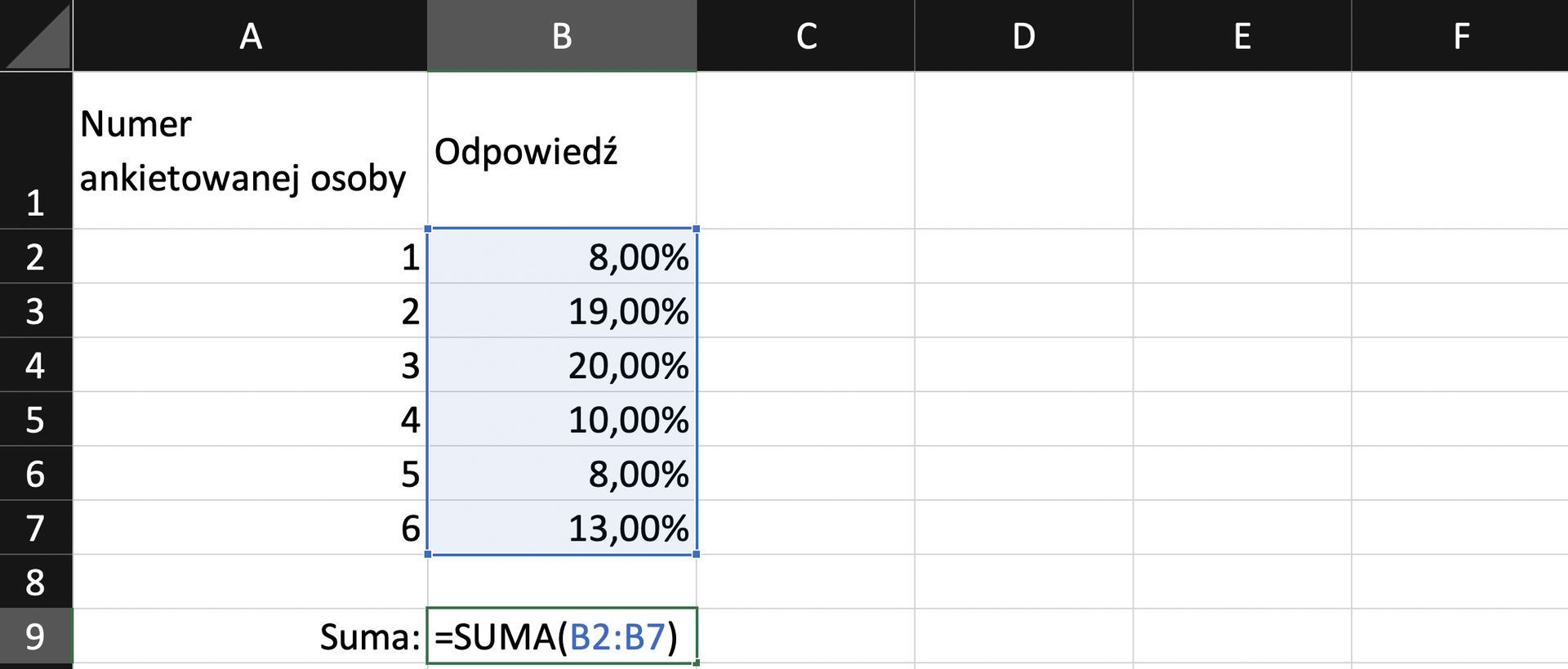Click cell 'Numer ankietowanej osoby'
The width and height of the screenshot is (1568, 669).
click(x=250, y=150)
